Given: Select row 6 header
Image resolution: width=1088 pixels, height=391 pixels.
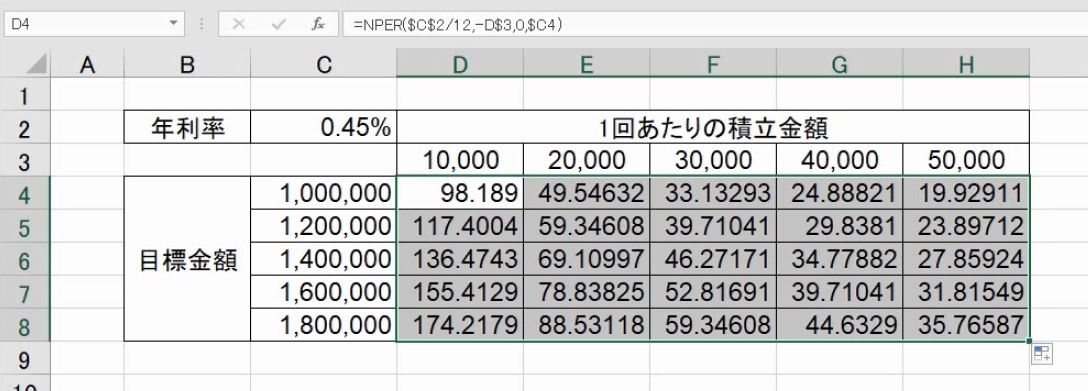Looking at the screenshot, I should (25, 259).
